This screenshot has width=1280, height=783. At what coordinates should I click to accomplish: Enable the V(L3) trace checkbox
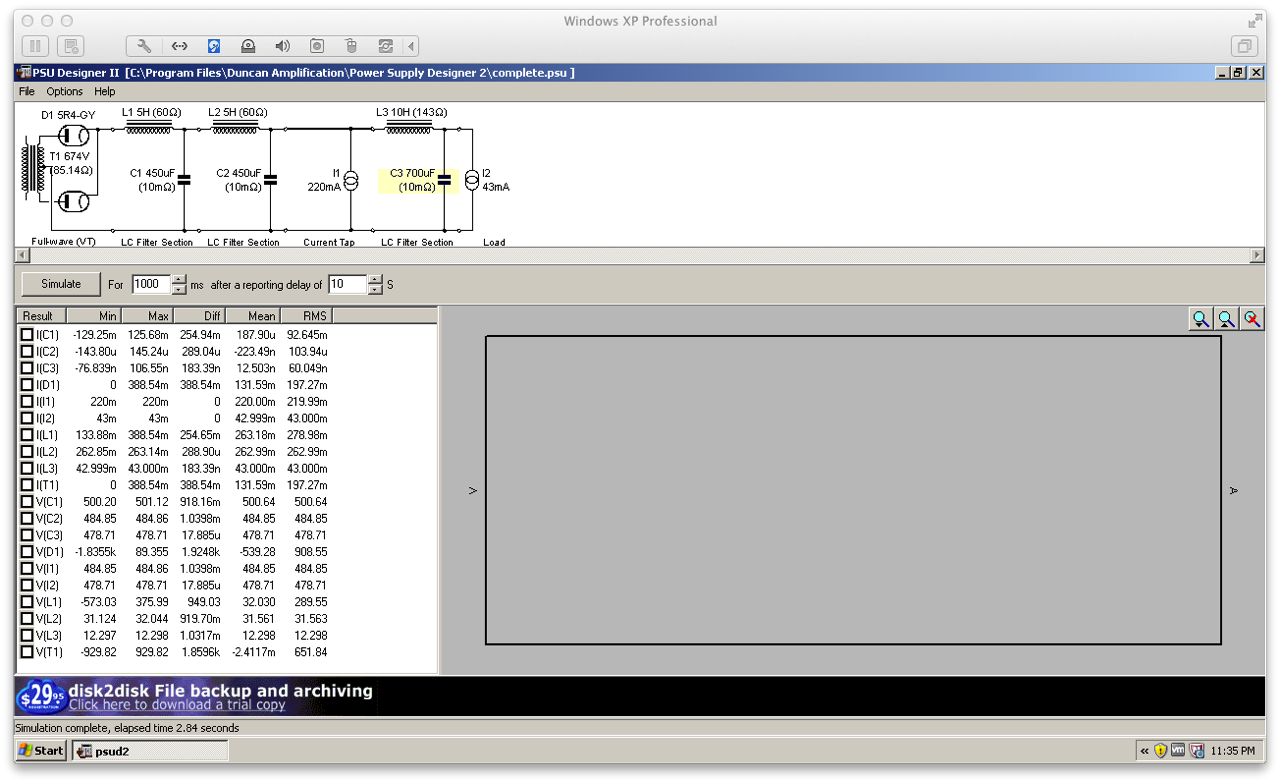[x=27, y=635]
